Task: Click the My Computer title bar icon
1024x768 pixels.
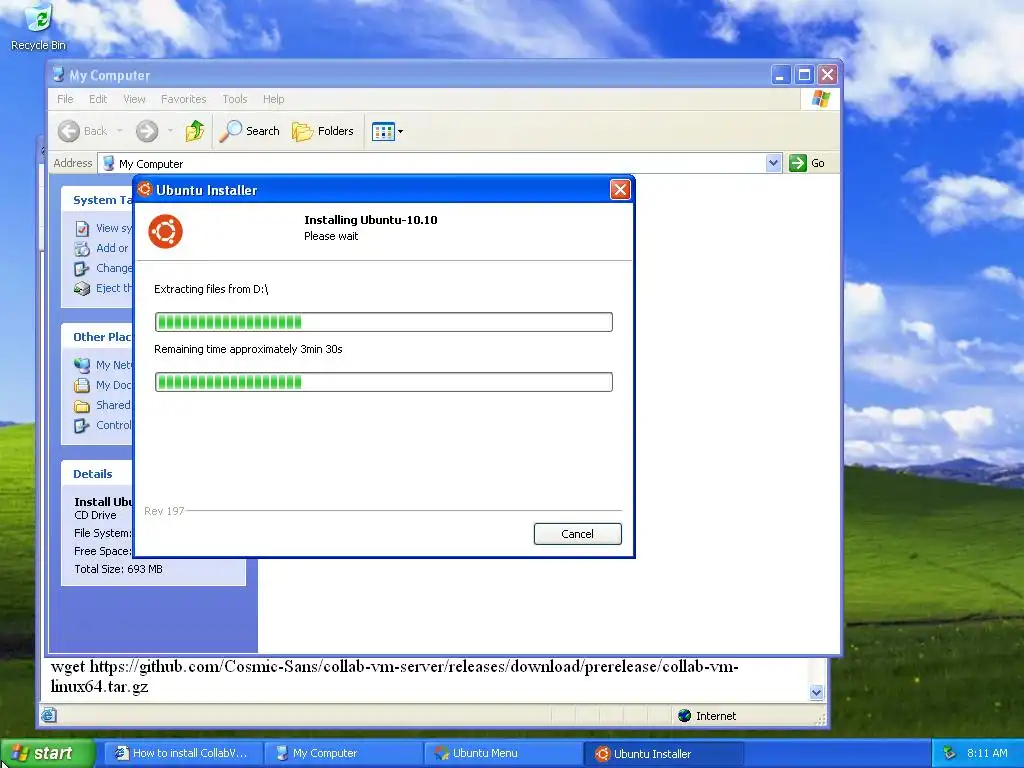Action: 59,74
